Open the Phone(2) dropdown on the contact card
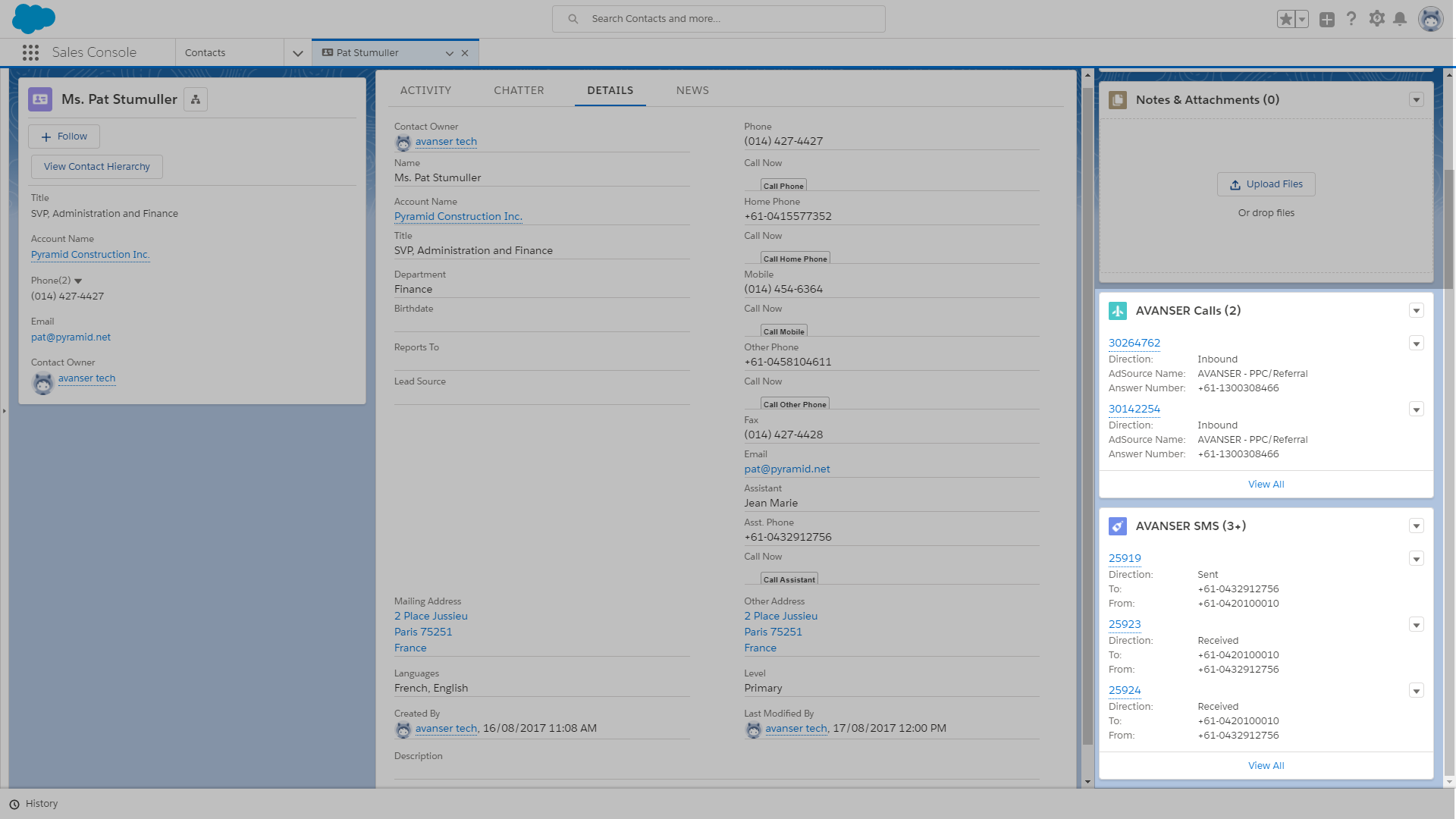The height and width of the screenshot is (819, 1456). click(78, 280)
